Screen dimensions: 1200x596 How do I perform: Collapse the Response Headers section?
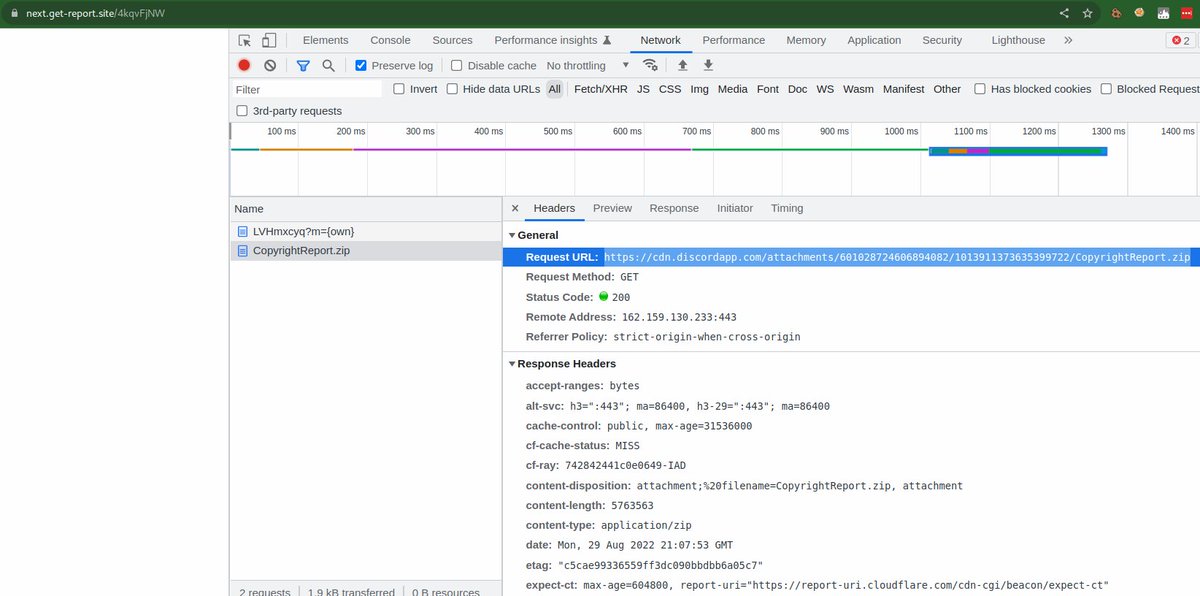[x=513, y=364]
